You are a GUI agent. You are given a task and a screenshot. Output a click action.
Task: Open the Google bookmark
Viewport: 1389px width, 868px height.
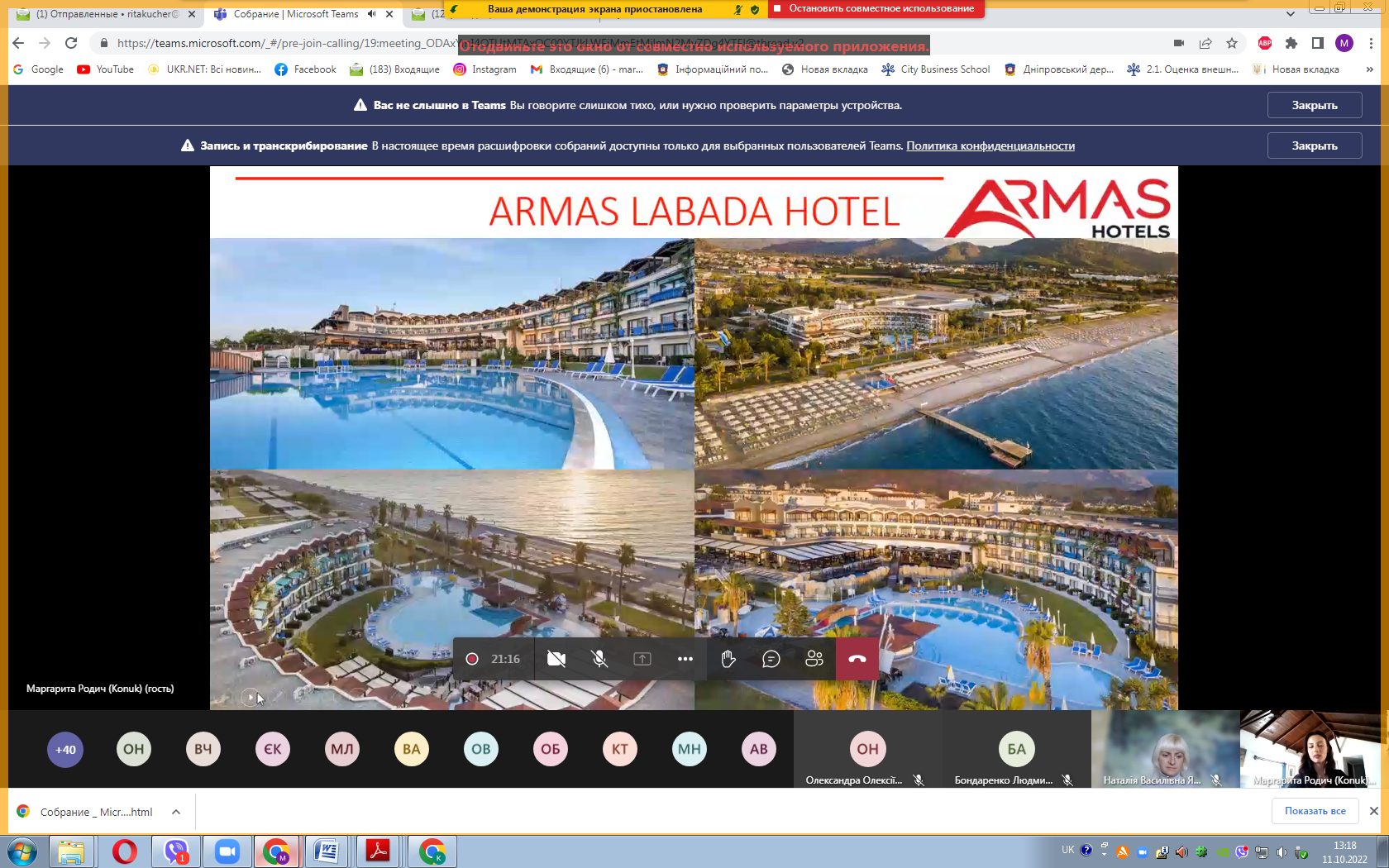pos(38,69)
